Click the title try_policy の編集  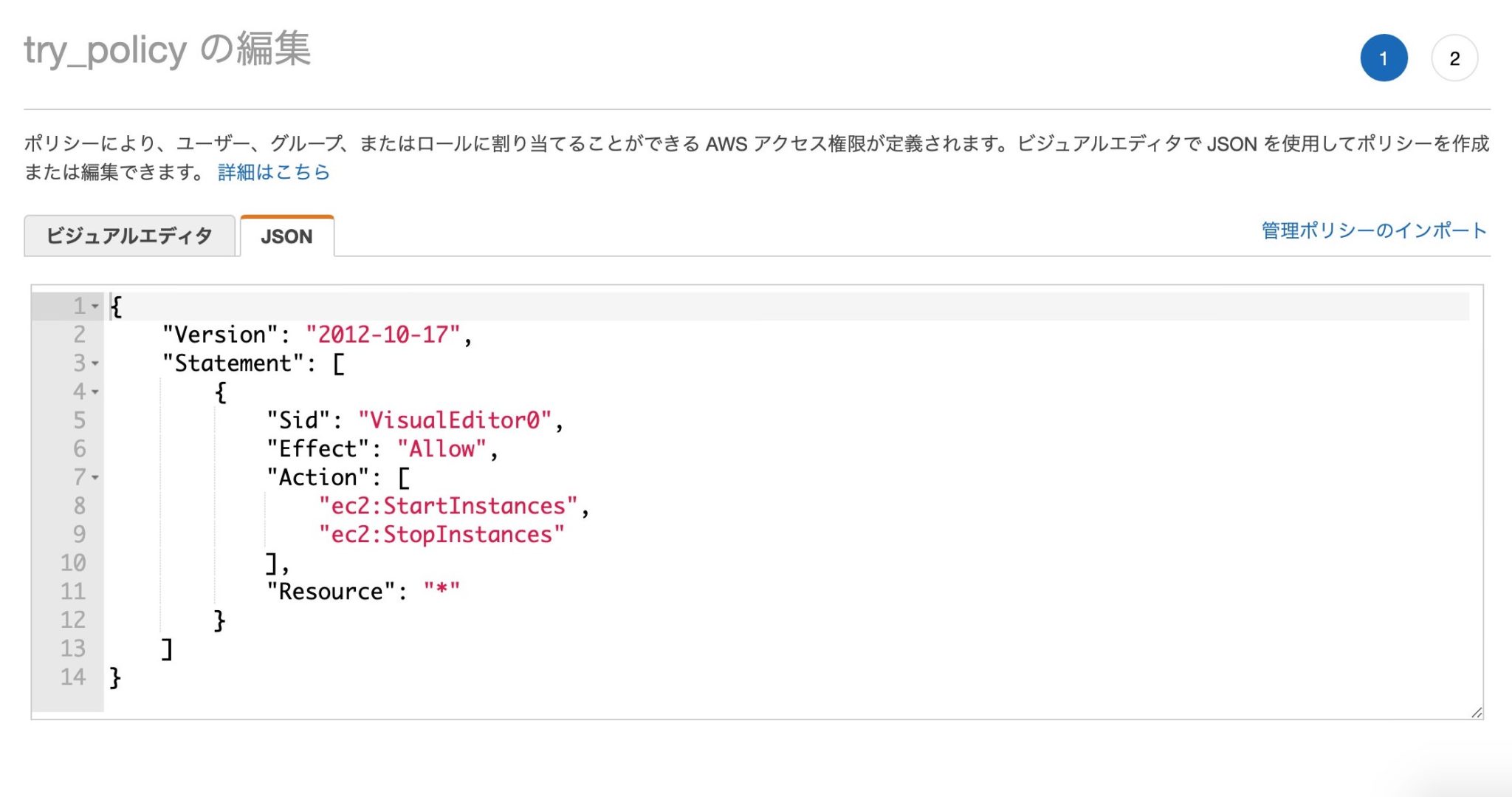click(168, 49)
